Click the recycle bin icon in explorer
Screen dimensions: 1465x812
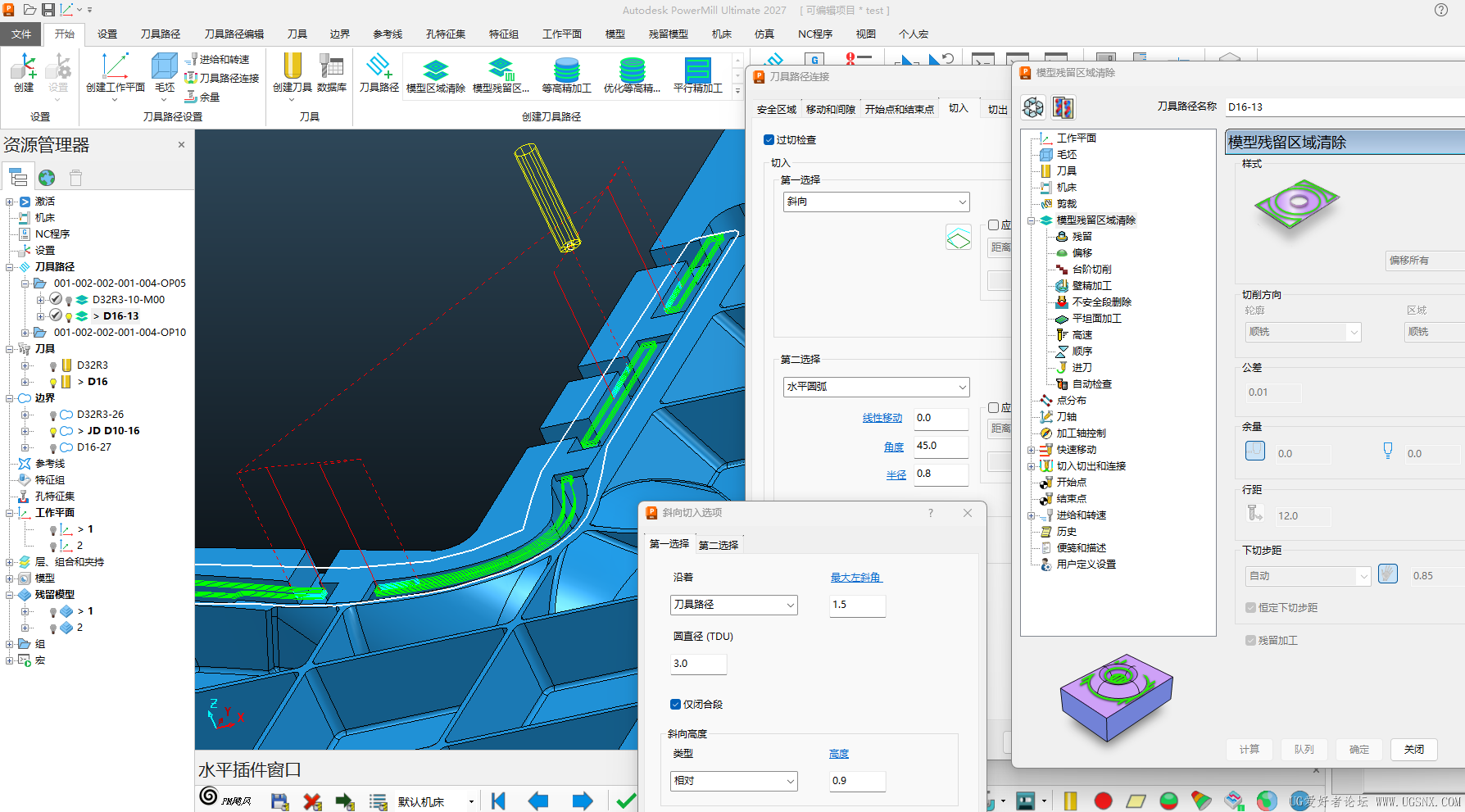click(x=75, y=178)
